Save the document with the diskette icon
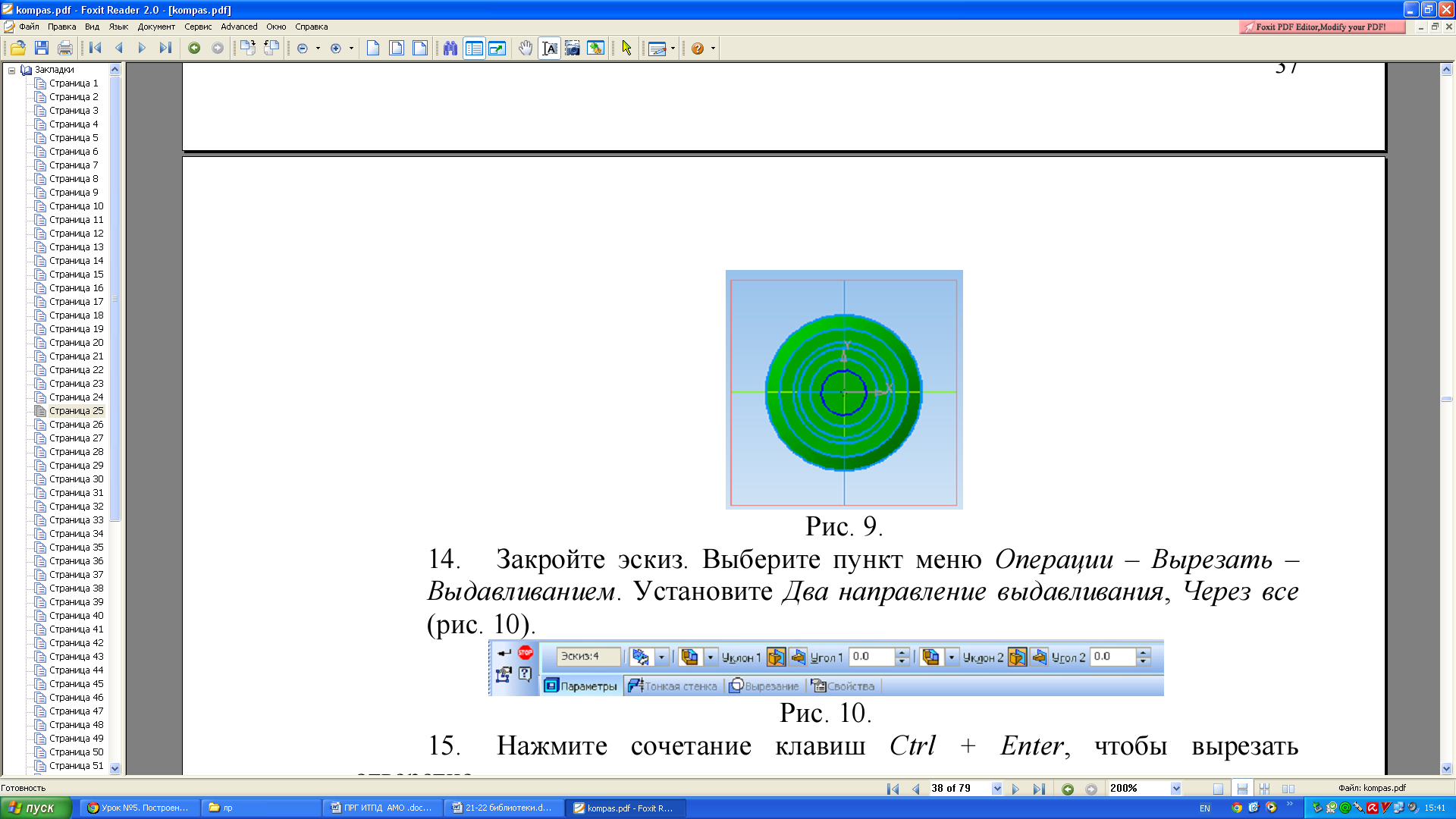Viewport: 1456px width, 819px height. [x=42, y=49]
